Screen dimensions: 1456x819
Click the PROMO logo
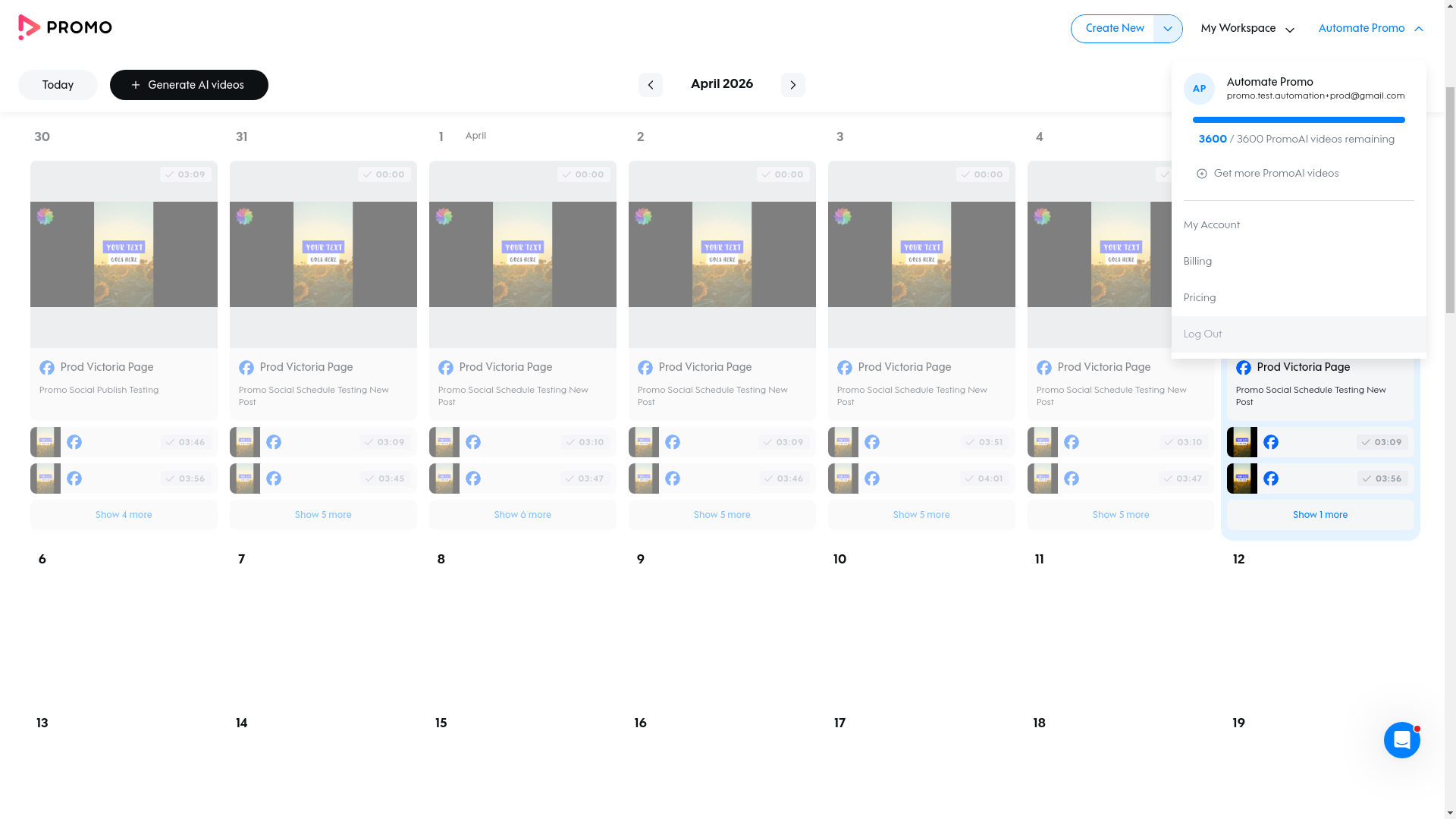pos(65,27)
